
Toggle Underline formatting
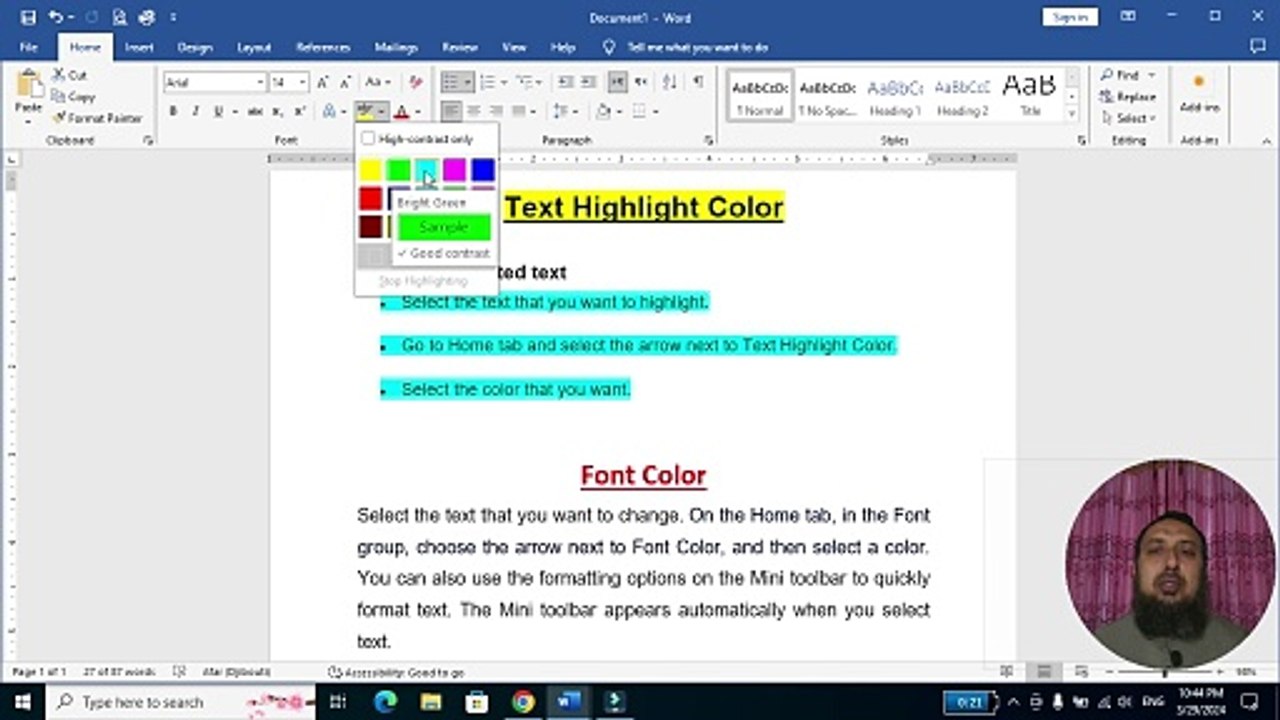(x=218, y=111)
